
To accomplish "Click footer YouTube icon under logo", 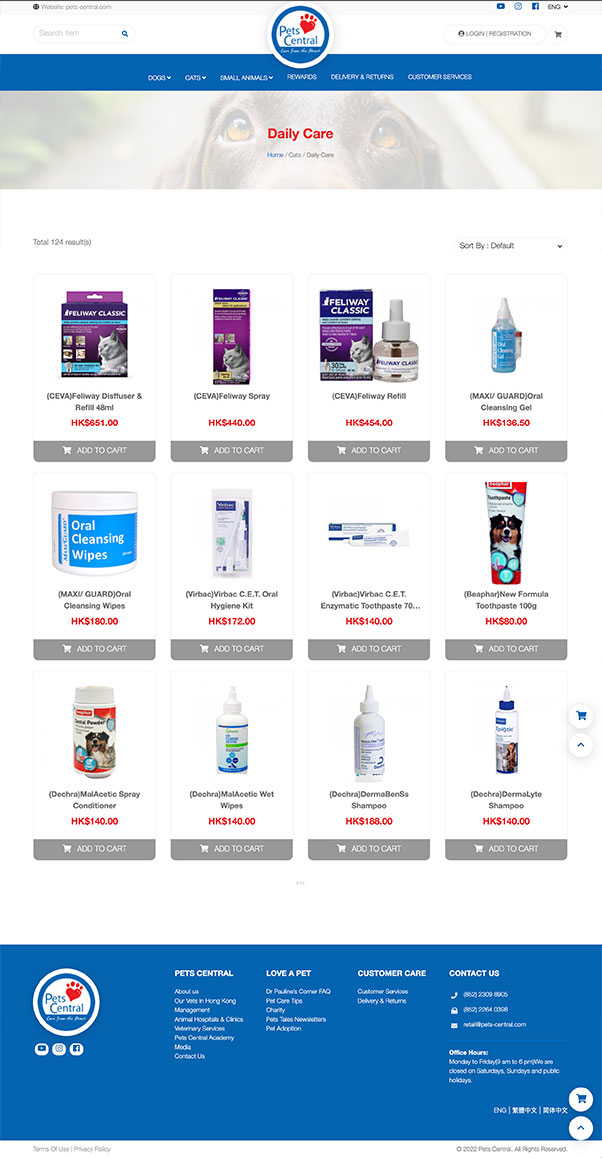I will pos(41,1049).
